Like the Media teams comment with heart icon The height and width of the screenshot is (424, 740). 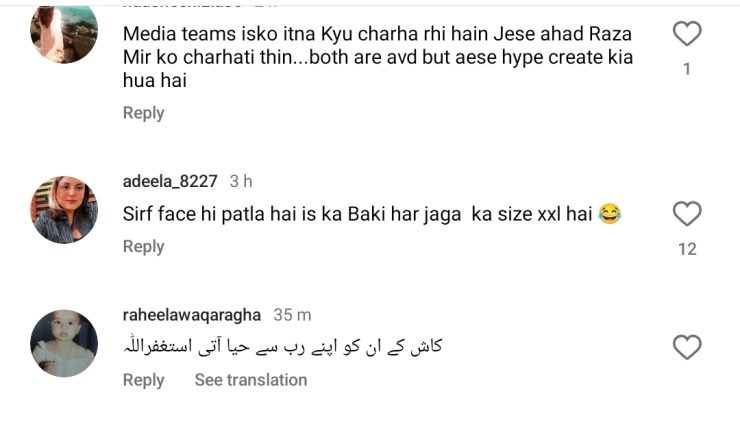686,35
